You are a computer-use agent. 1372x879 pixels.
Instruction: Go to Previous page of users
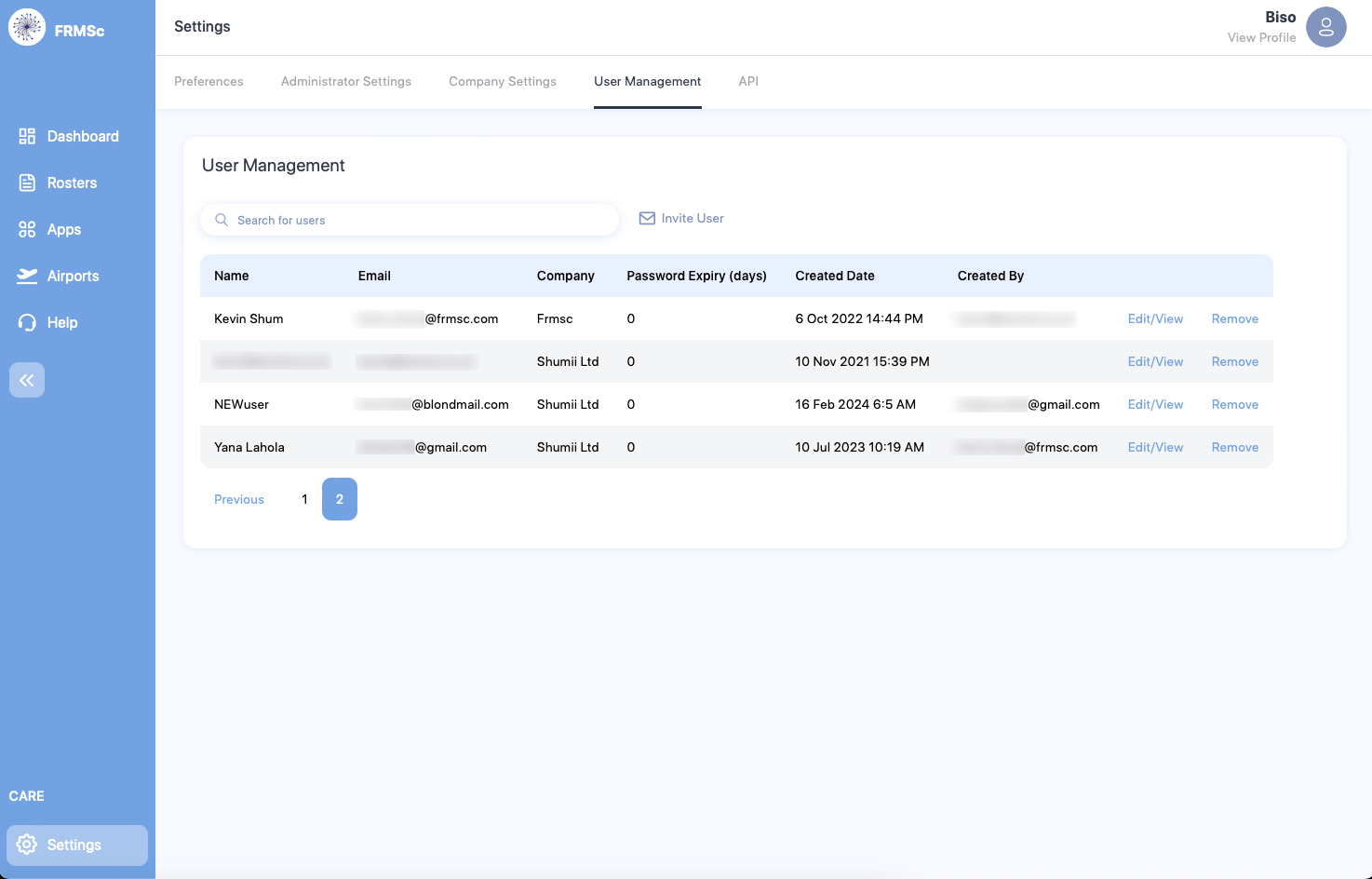click(x=239, y=499)
